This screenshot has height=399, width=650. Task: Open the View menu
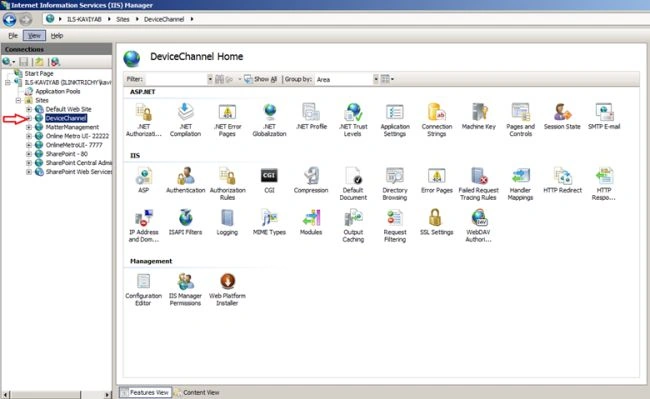click(34, 36)
